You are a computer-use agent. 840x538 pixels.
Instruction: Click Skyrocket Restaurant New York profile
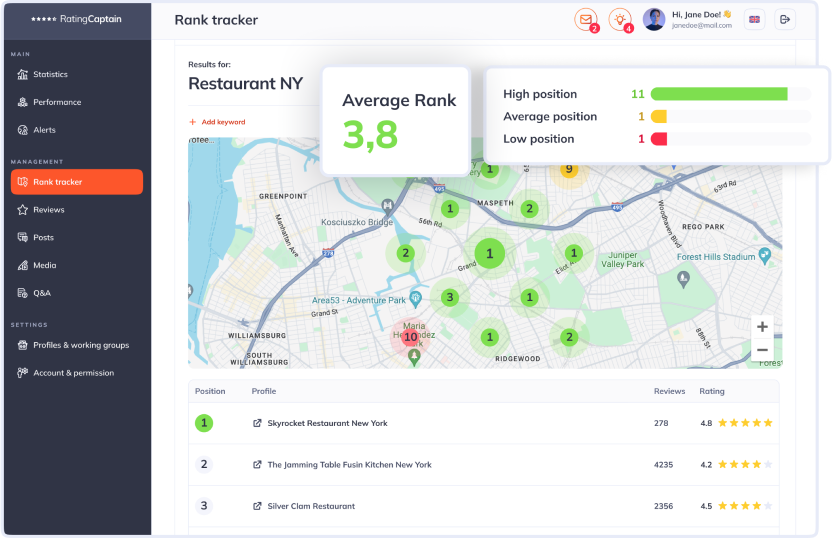point(327,423)
